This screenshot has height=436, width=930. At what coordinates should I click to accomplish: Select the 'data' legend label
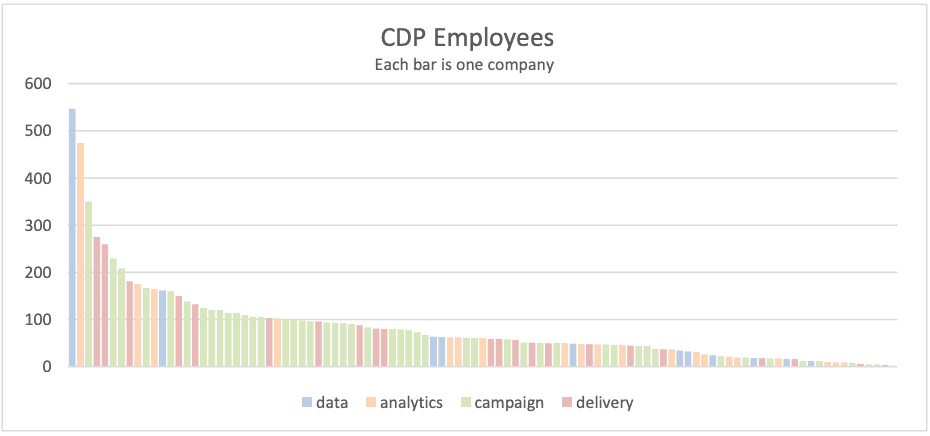[x=332, y=403]
